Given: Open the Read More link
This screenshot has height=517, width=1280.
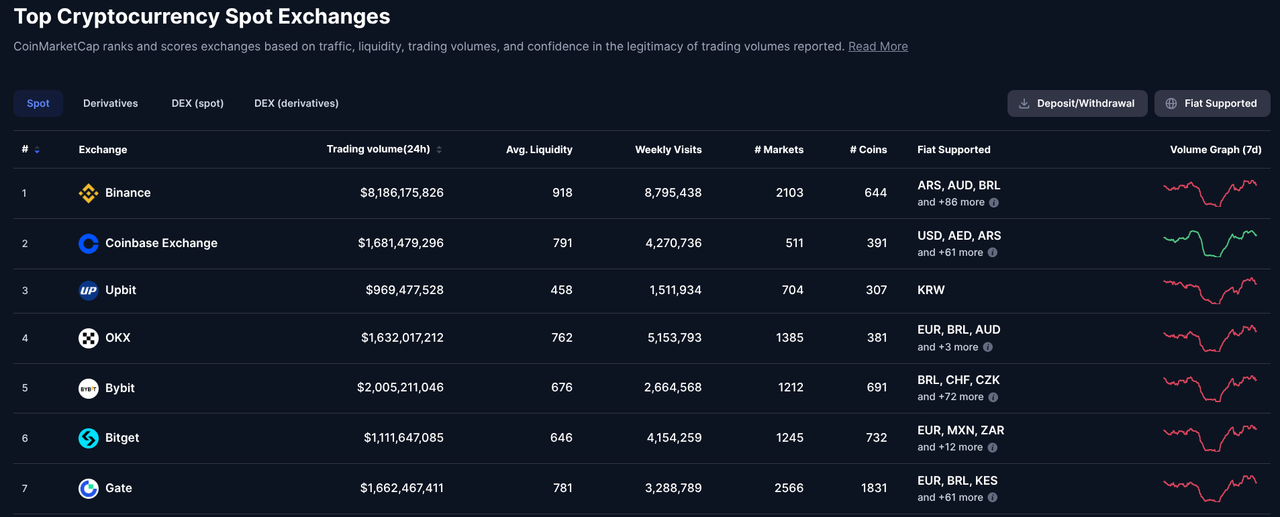Looking at the screenshot, I should tap(878, 46).
